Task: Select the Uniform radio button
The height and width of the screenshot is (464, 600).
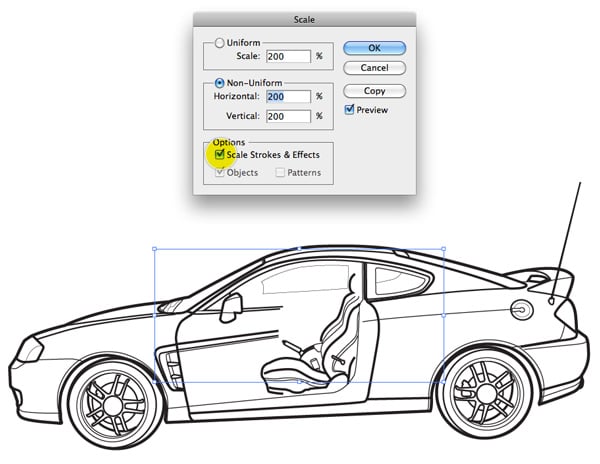Action: tap(219, 43)
